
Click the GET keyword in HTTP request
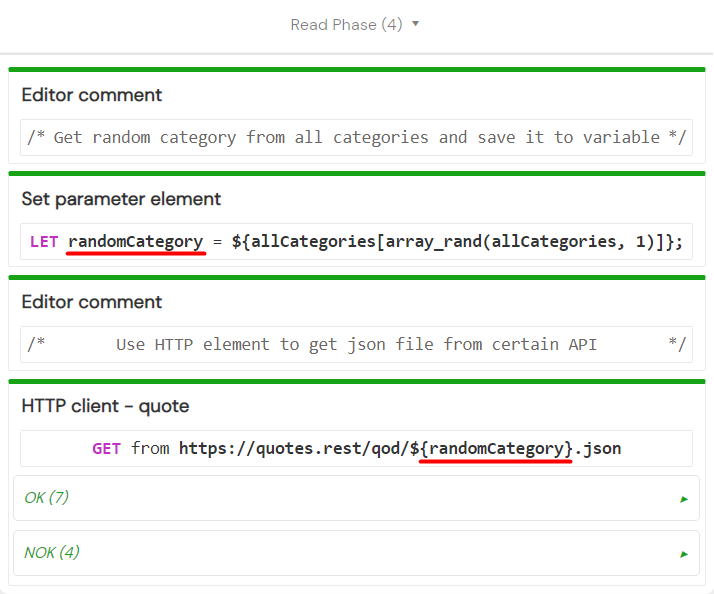click(107, 449)
